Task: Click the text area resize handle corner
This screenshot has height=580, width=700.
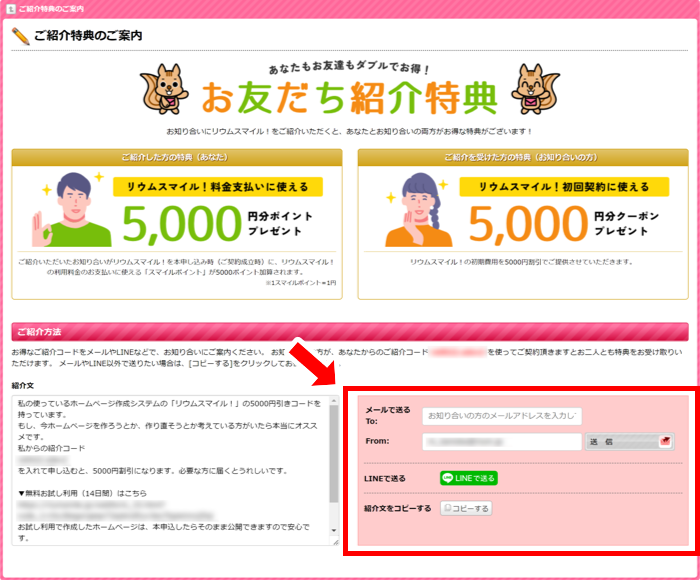Action: point(335,542)
